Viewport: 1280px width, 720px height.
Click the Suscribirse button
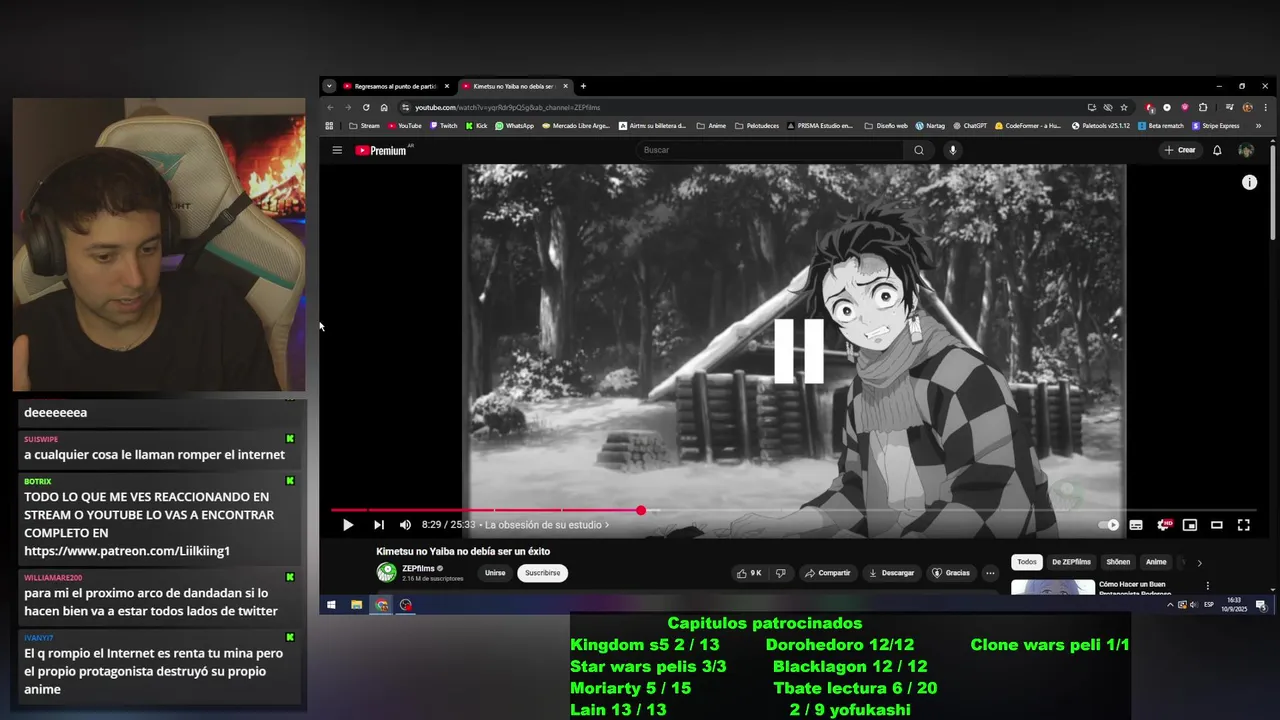pyautogui.click(x=543, y=573)
